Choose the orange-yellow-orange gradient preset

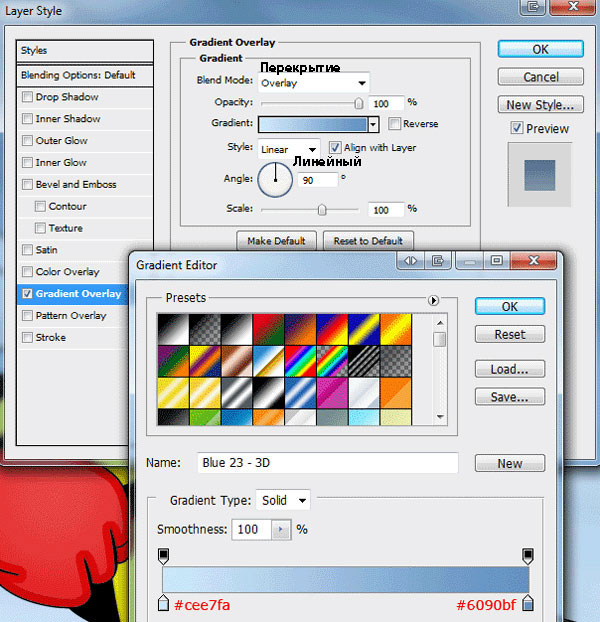(x=395, y=329)
